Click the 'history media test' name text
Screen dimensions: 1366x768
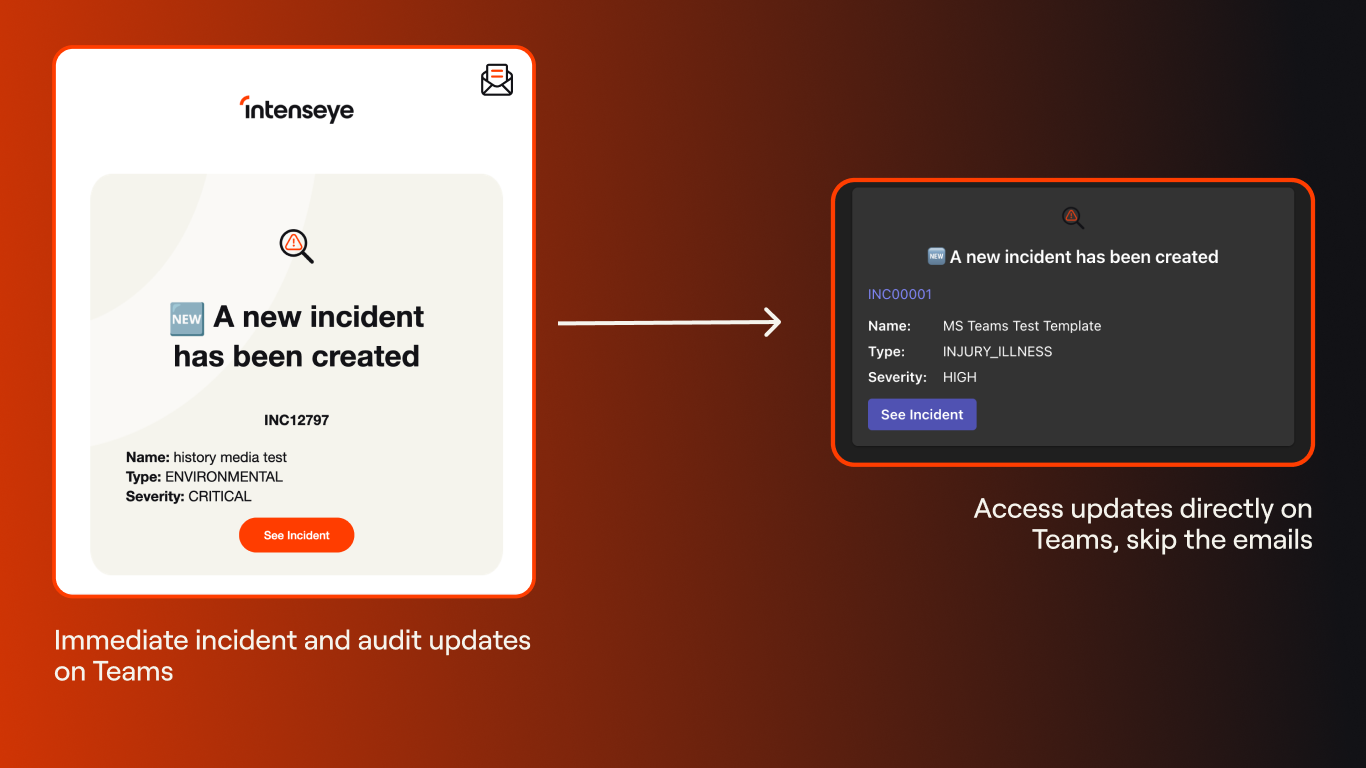230,457
